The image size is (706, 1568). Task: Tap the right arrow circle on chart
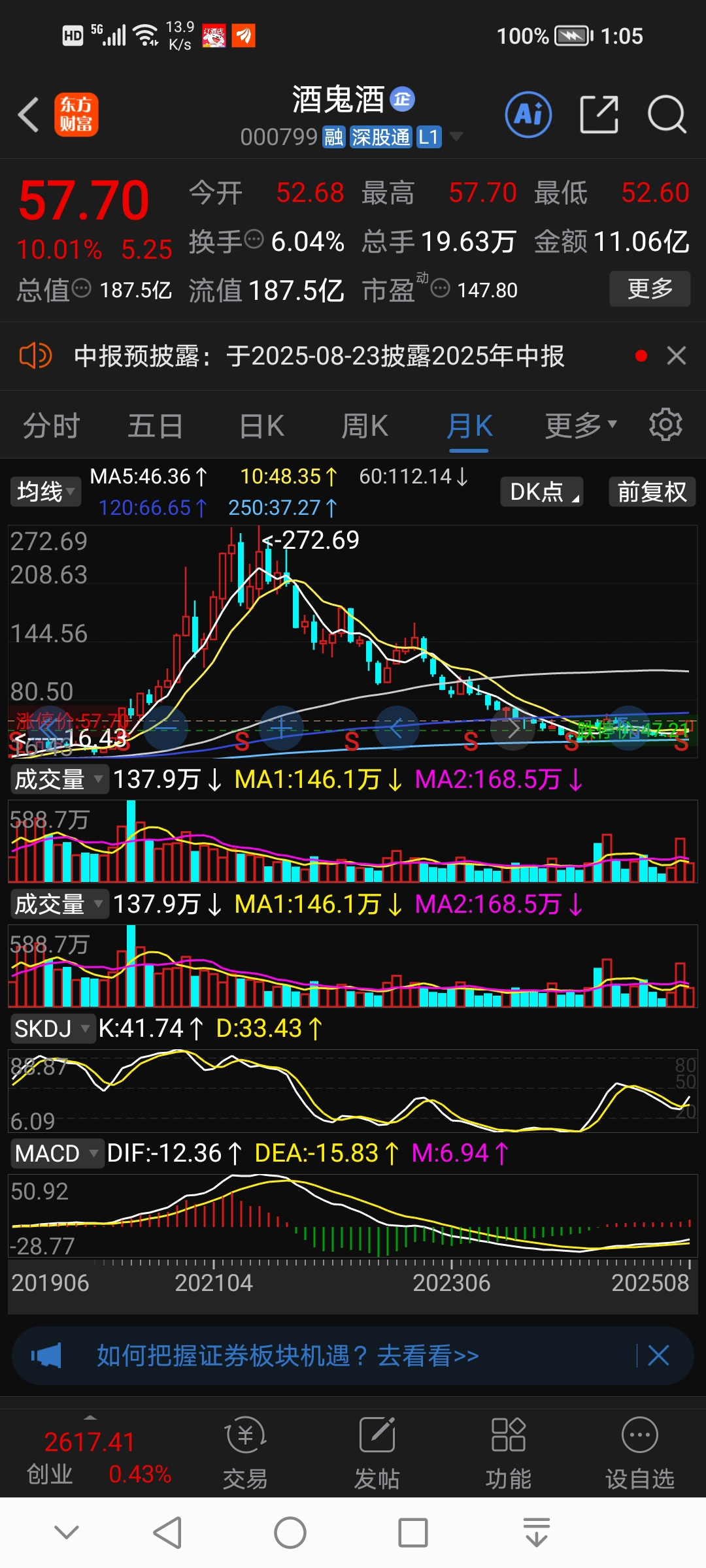tap(513, 728)
